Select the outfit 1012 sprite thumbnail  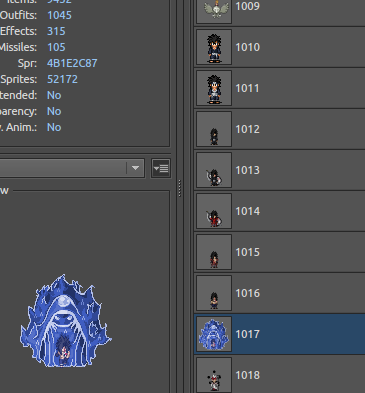(x=214, y=129)
